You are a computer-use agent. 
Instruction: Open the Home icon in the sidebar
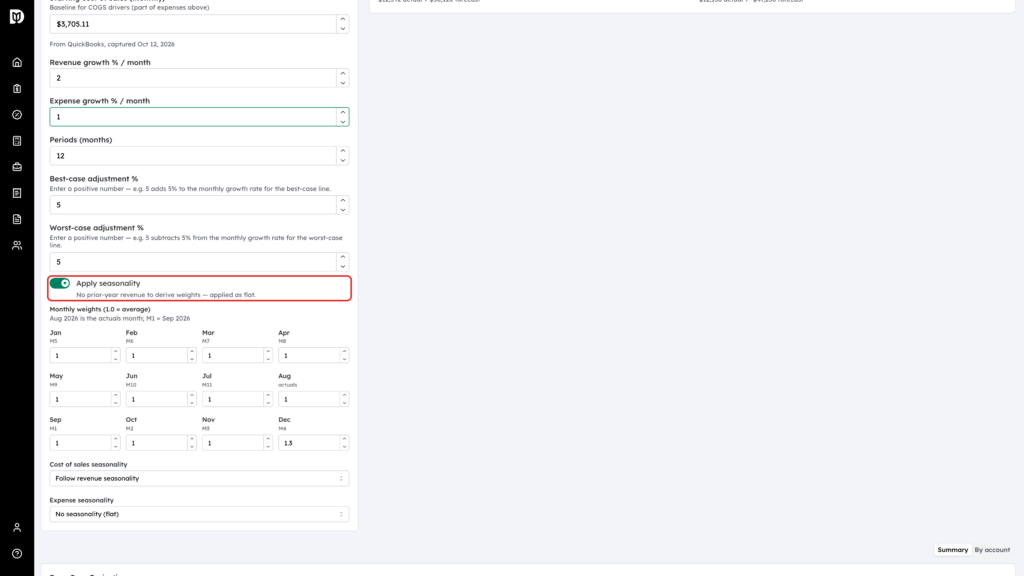pyautogui.click(x=17, y=63)
